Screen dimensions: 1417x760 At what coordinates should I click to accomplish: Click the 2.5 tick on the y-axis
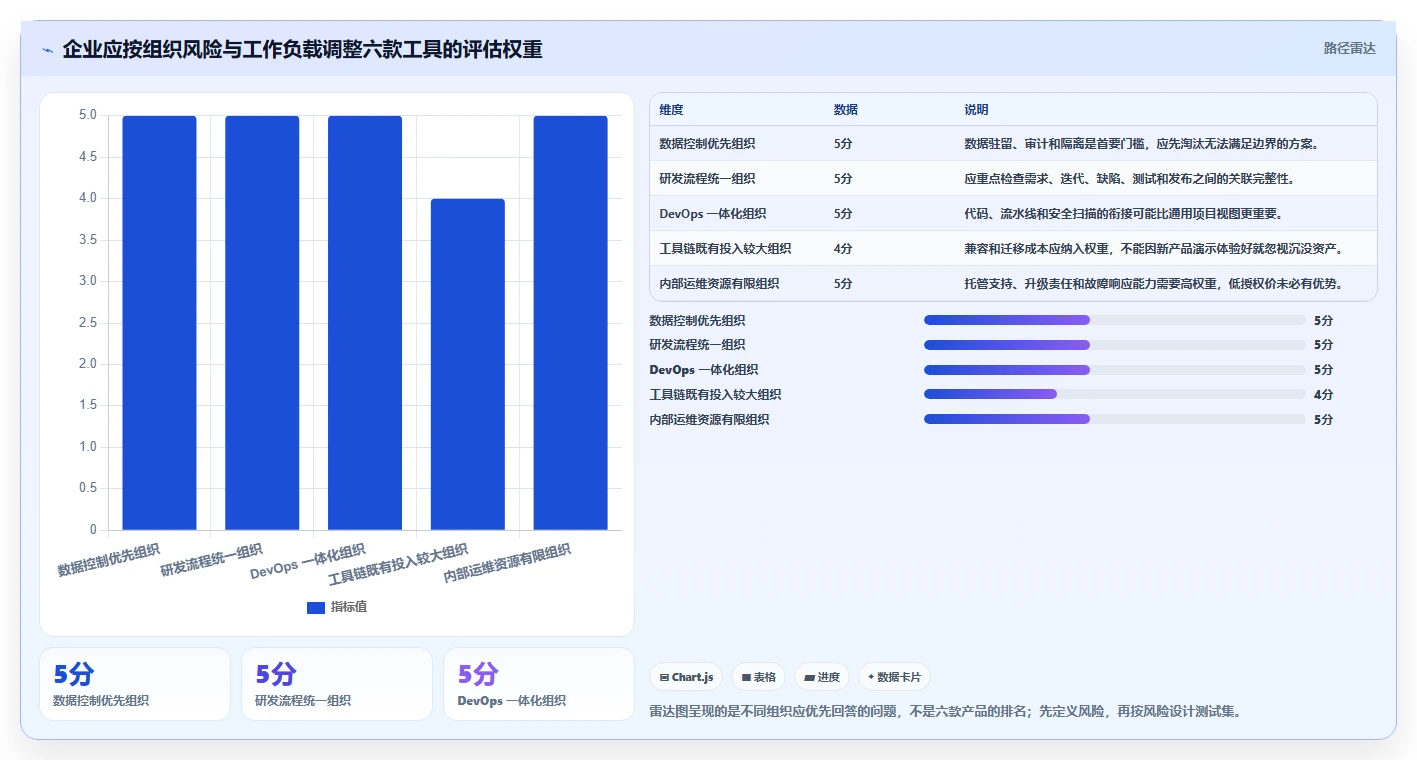(88, 323)
